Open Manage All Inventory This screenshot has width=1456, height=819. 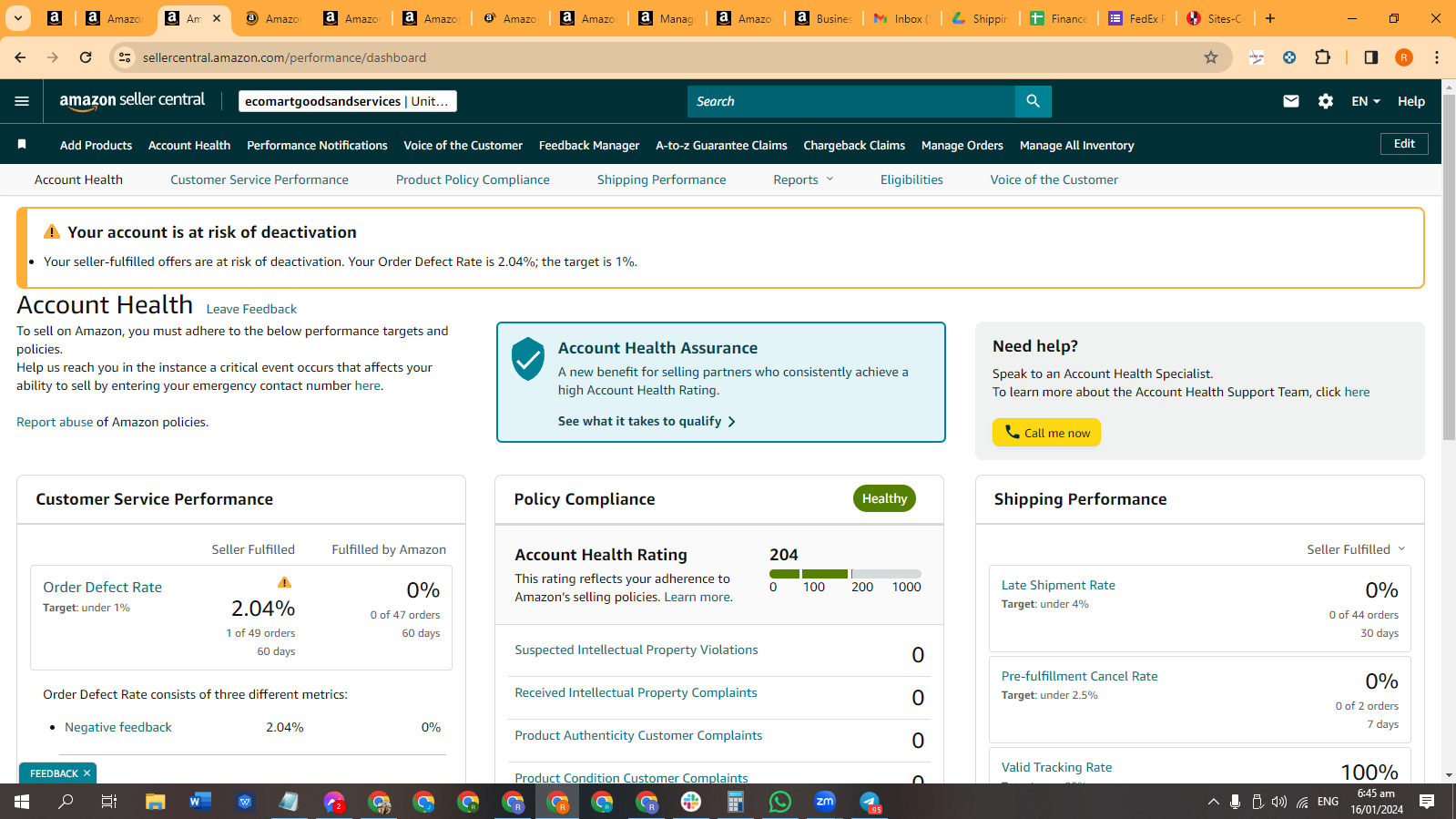point(1076,145)
